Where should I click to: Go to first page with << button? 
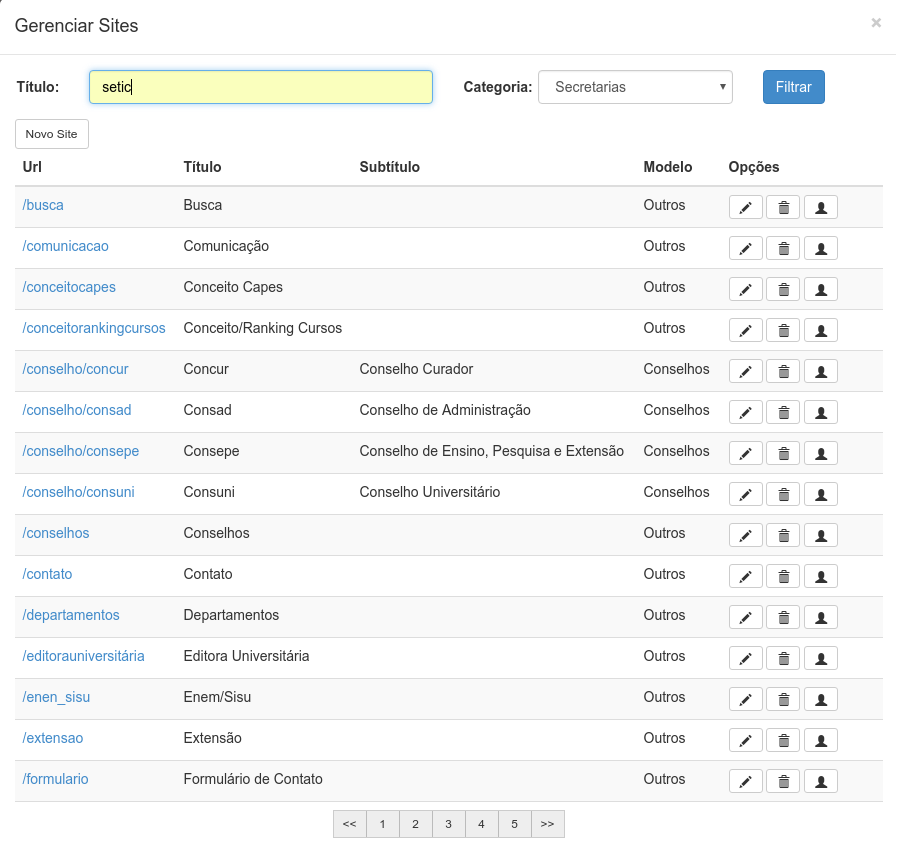tap(350, 824)
